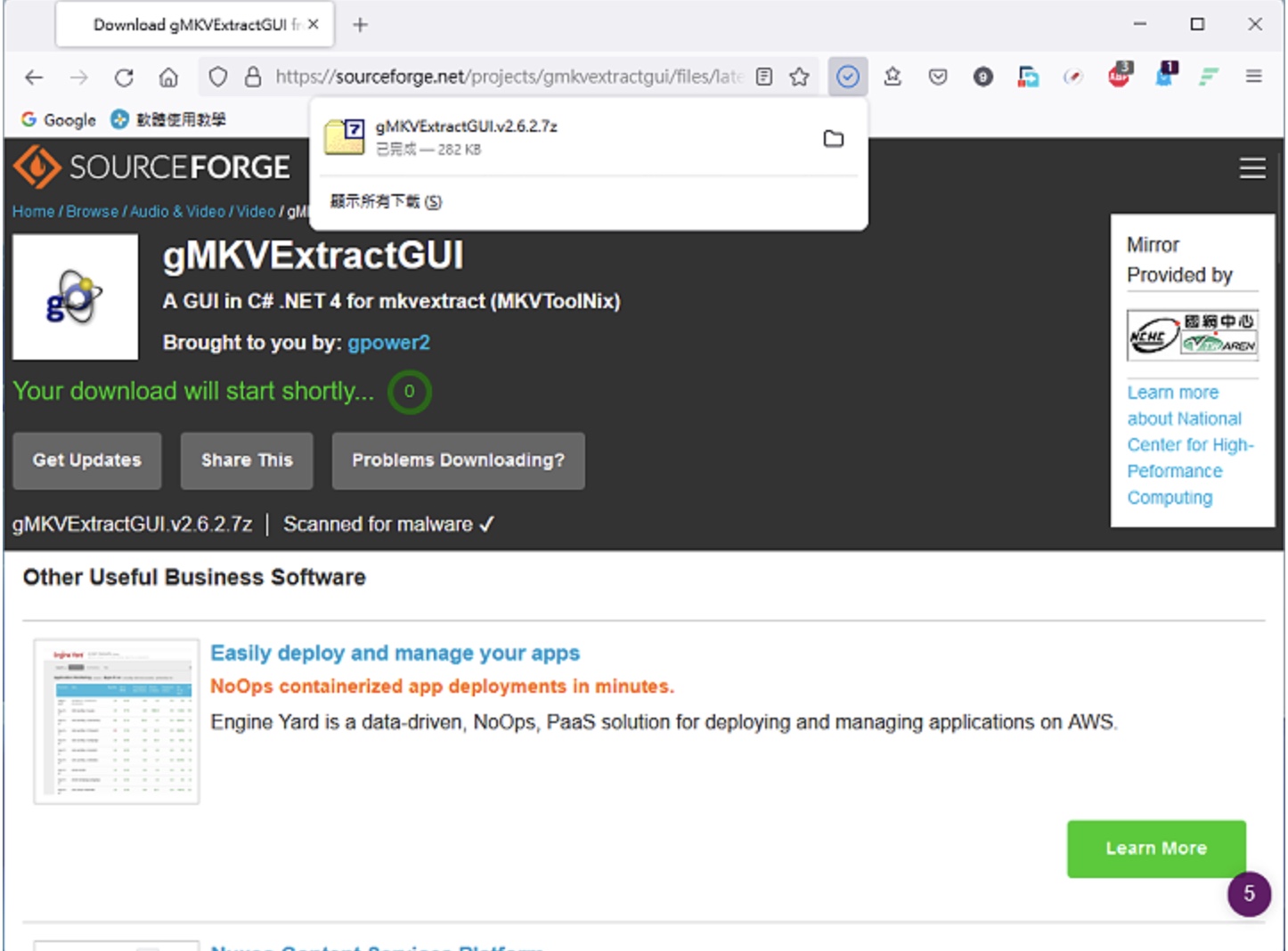Screen dimensions: 1288x951
Task: Click the NCHC mirror logo
Action: click(1192, 335)
